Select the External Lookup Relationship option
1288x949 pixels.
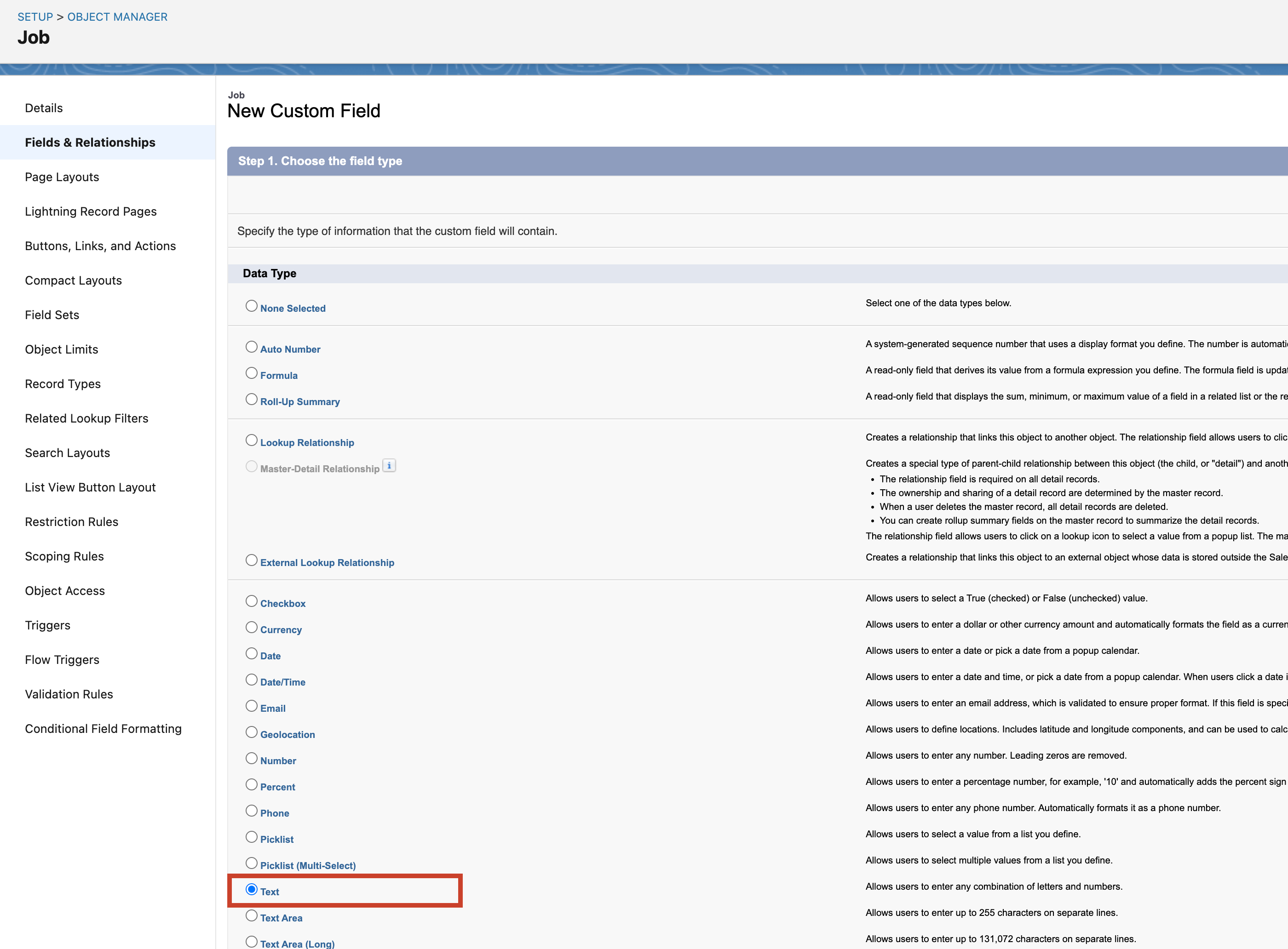coord(251,560)
